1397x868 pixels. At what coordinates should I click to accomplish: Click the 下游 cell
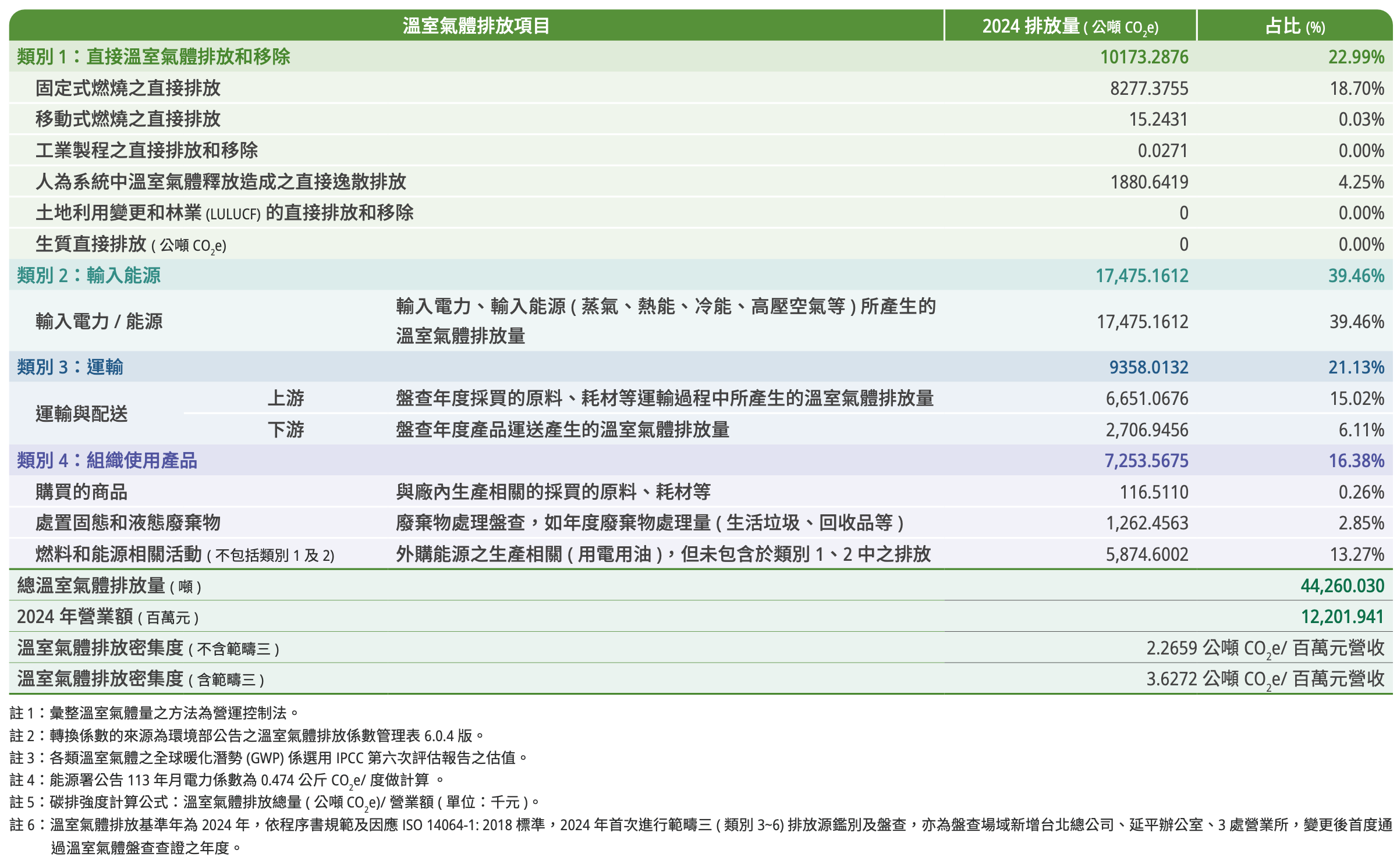tap(286, 430)
